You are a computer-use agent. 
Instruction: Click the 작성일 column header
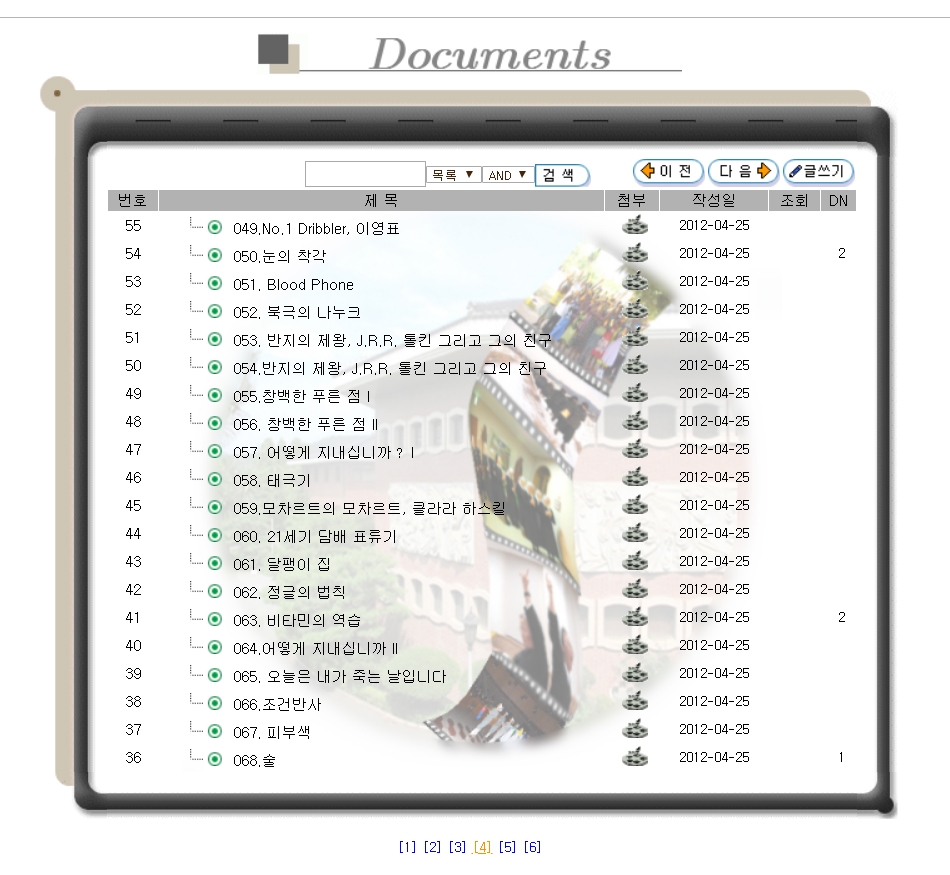tap(714, 201)
